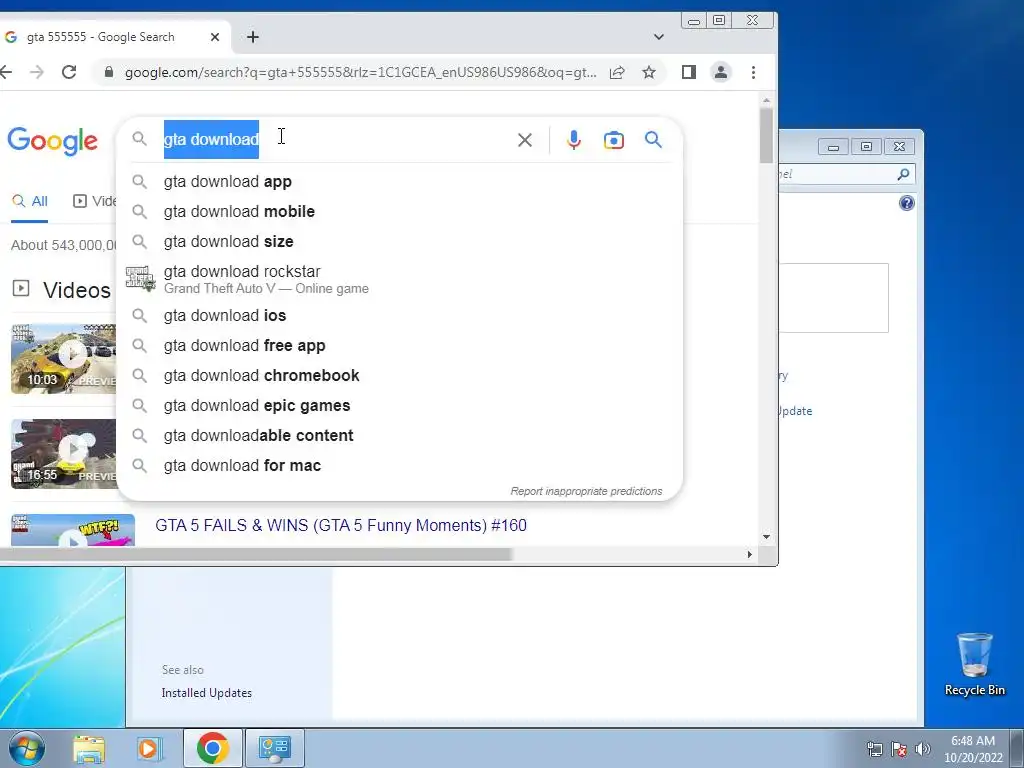Select suggestion gta download size
The height and width of the screenshot is (768, 1024).
(399, 242)
